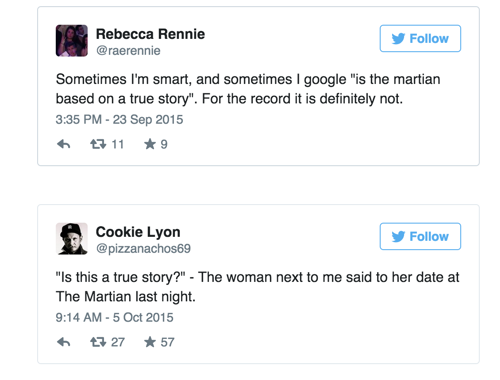Viewport: 500px width, 380px height.
Task: Favorite Rebecca Rennie's tweet with star
Action: [150, 144]
